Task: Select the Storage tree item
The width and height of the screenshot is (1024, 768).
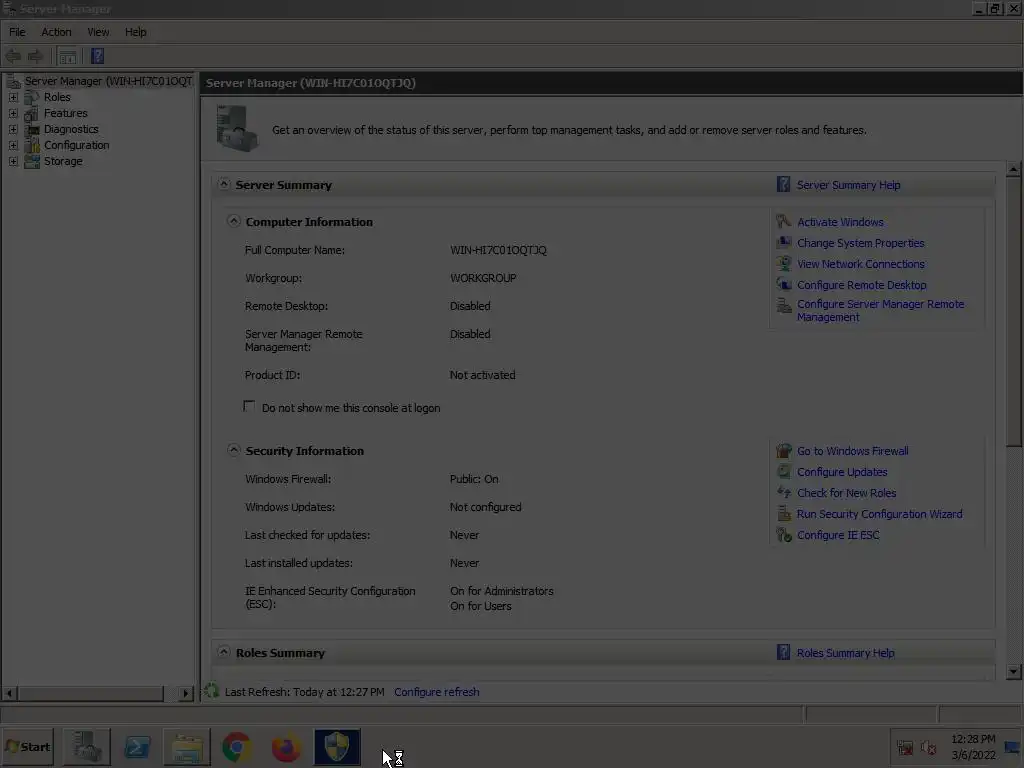Action: coord(63,161)
